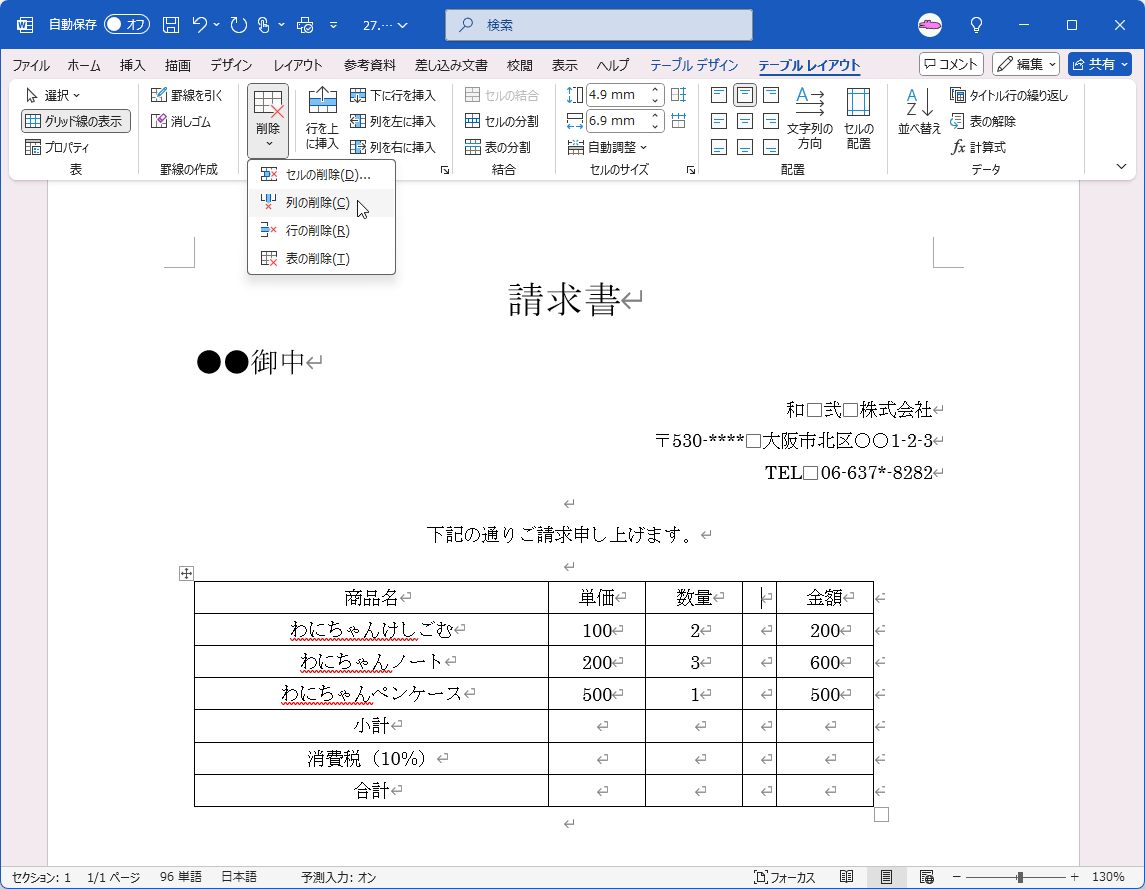Click the touch/mouse mode icon
Viewport: 1145px width, 889px height.
[x=264, y=25]
